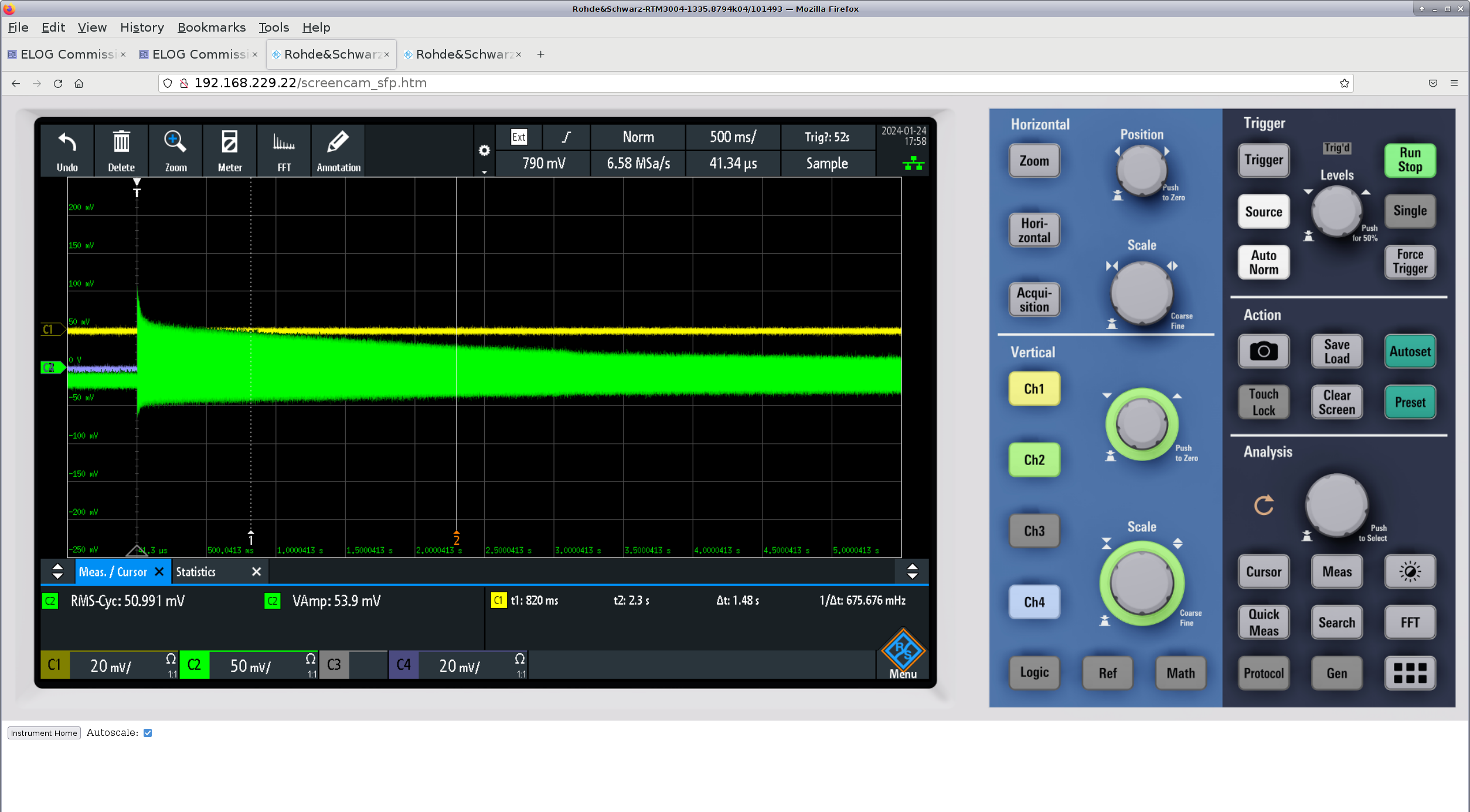Open the Bookmarks menu
1470x812 pixels.
pyautogui.click(x=211, y=28)
